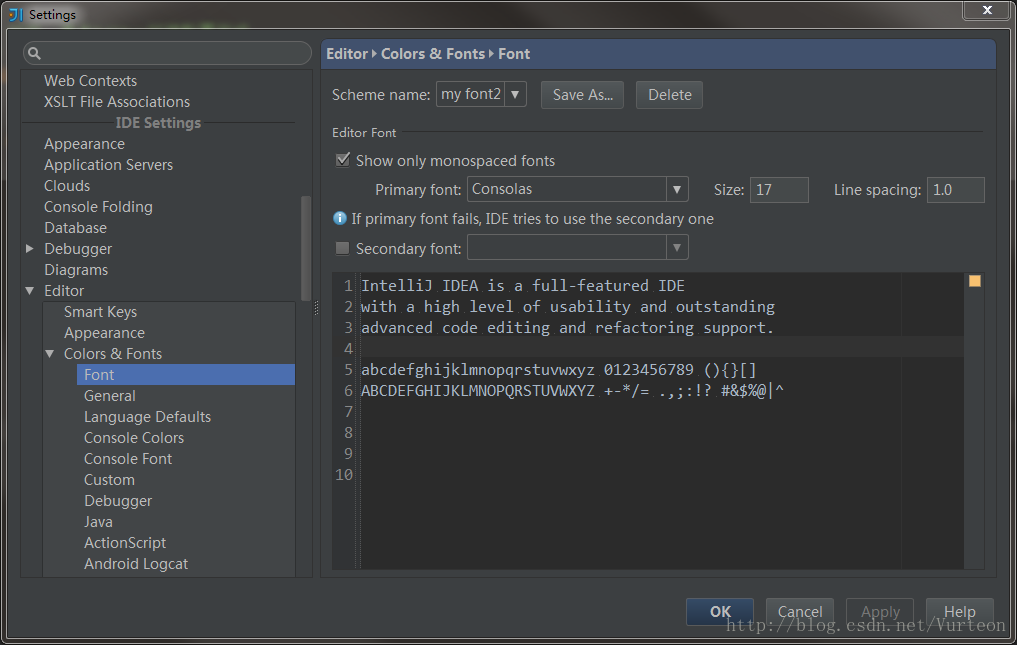Image resolution: width=1017 pixels, height=645 pixels.
Task: Click the info icon beside primary font hint
Action: (x=339, y=219)
